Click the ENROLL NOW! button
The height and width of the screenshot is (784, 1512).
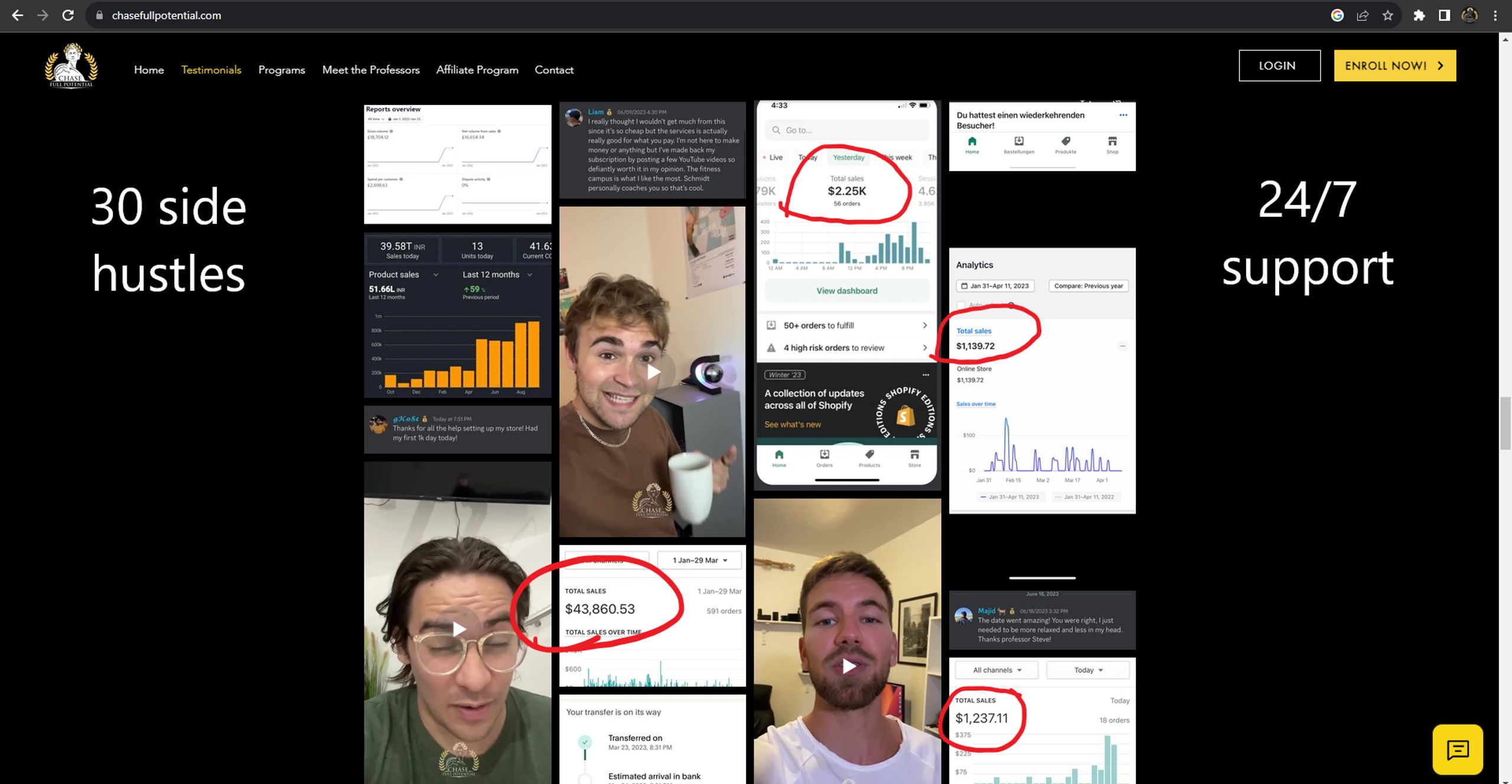(x=1395, y=66)
